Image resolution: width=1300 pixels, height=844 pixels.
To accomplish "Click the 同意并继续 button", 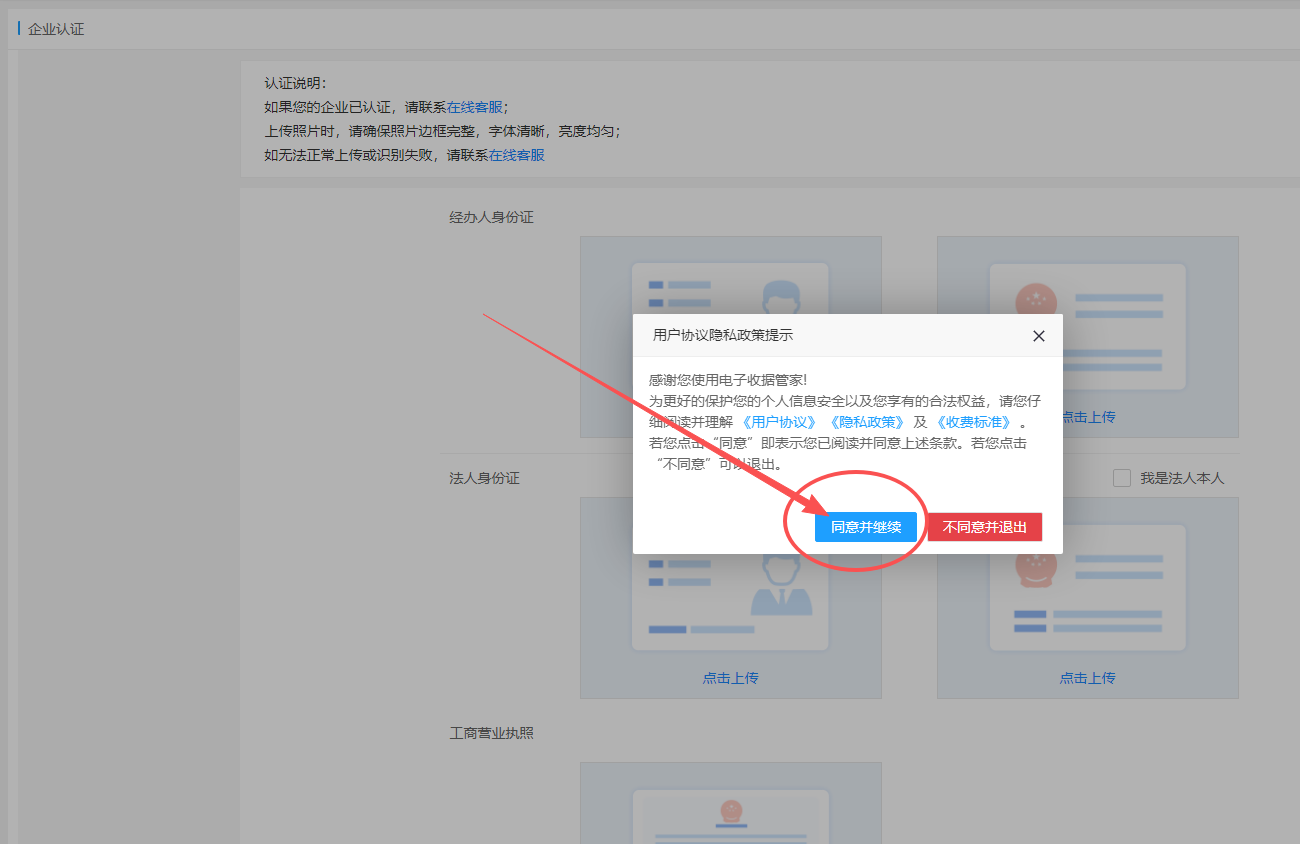I will pos(865,527).
